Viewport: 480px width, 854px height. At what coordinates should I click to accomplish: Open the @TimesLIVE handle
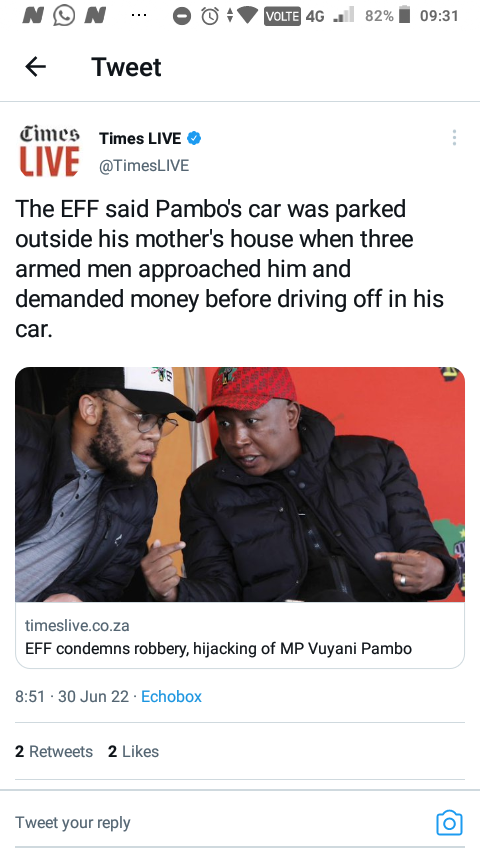click(144, 166)
